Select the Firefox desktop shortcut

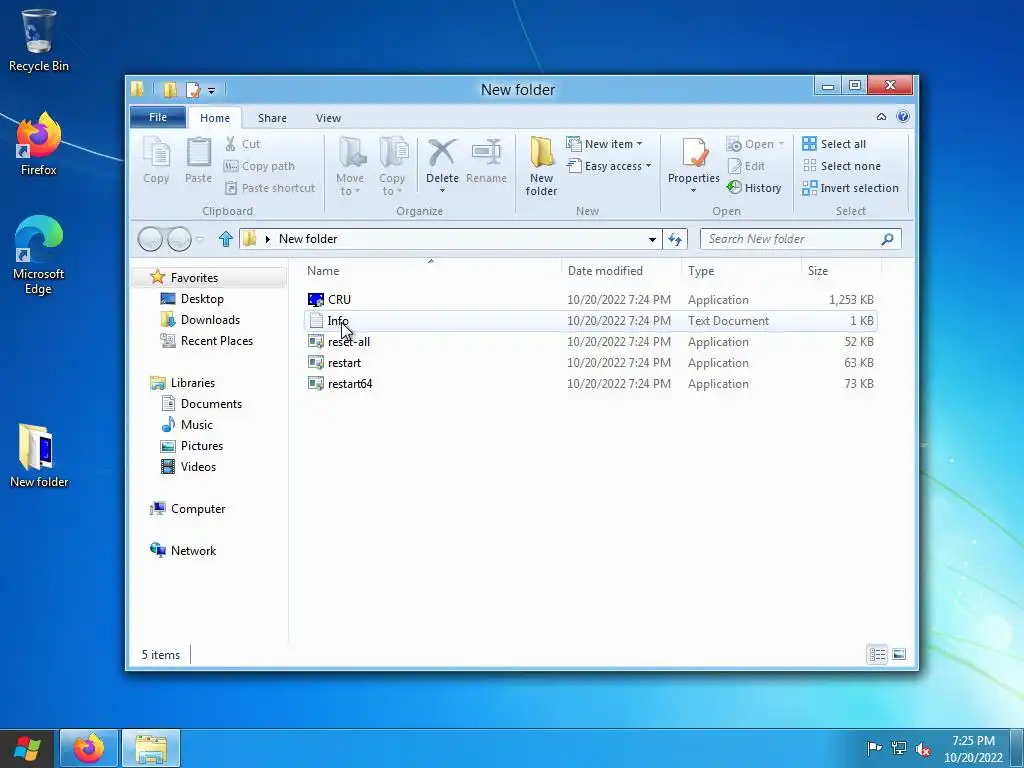pyautogui.click(x=39, y=144)
